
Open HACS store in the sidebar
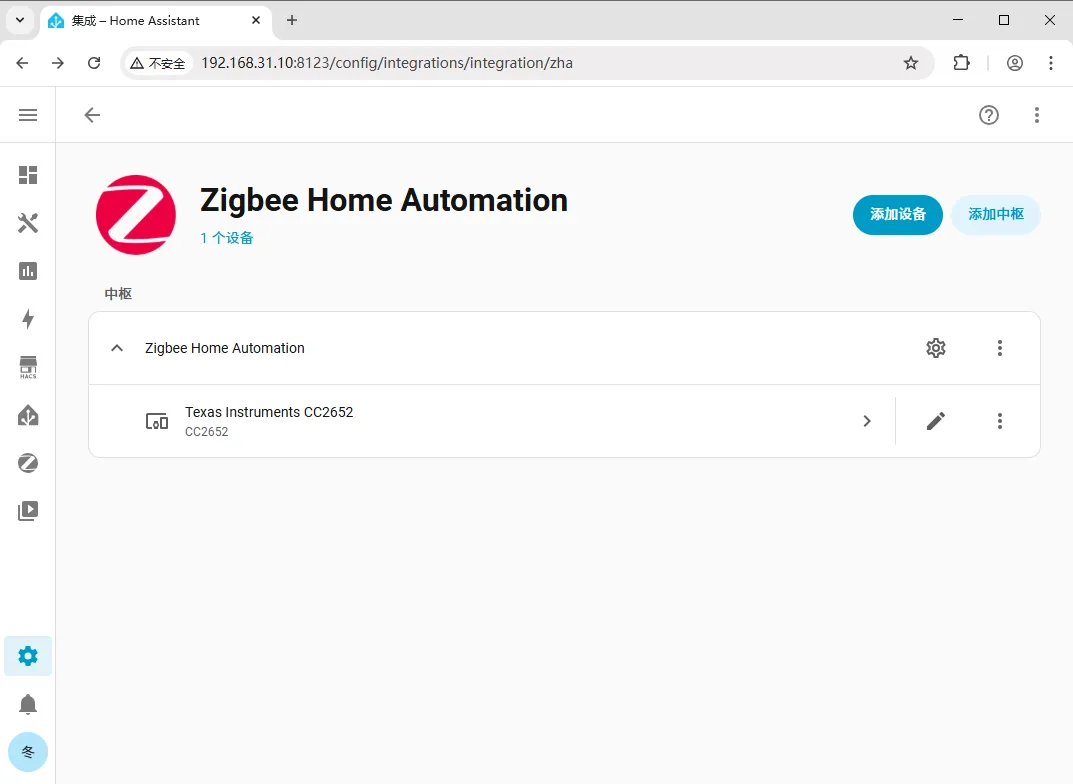point(28,367)
